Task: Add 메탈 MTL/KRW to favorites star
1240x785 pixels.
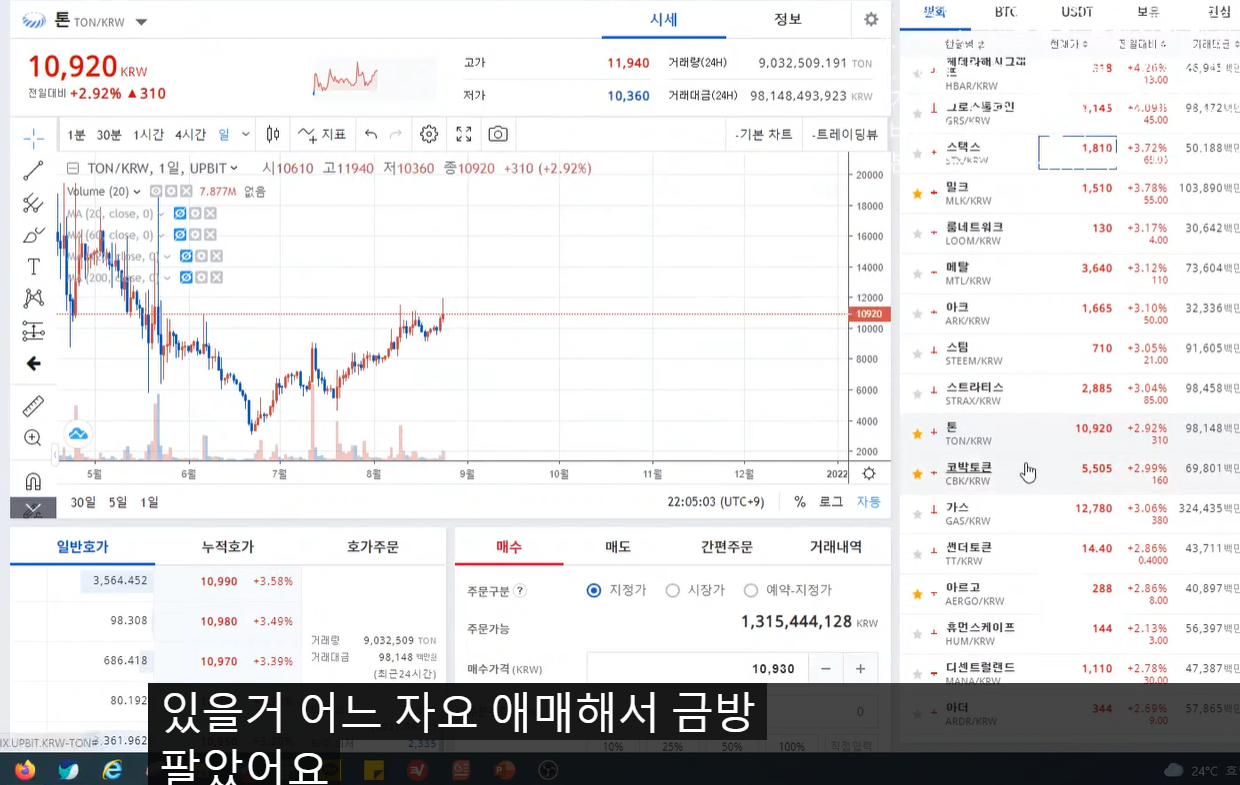Action: (x=918, y=273)
